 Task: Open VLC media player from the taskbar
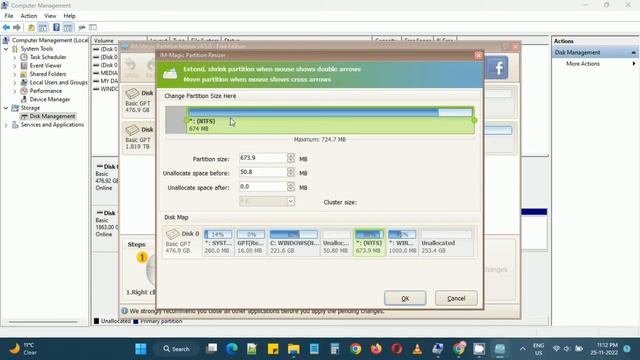[417, 349]
